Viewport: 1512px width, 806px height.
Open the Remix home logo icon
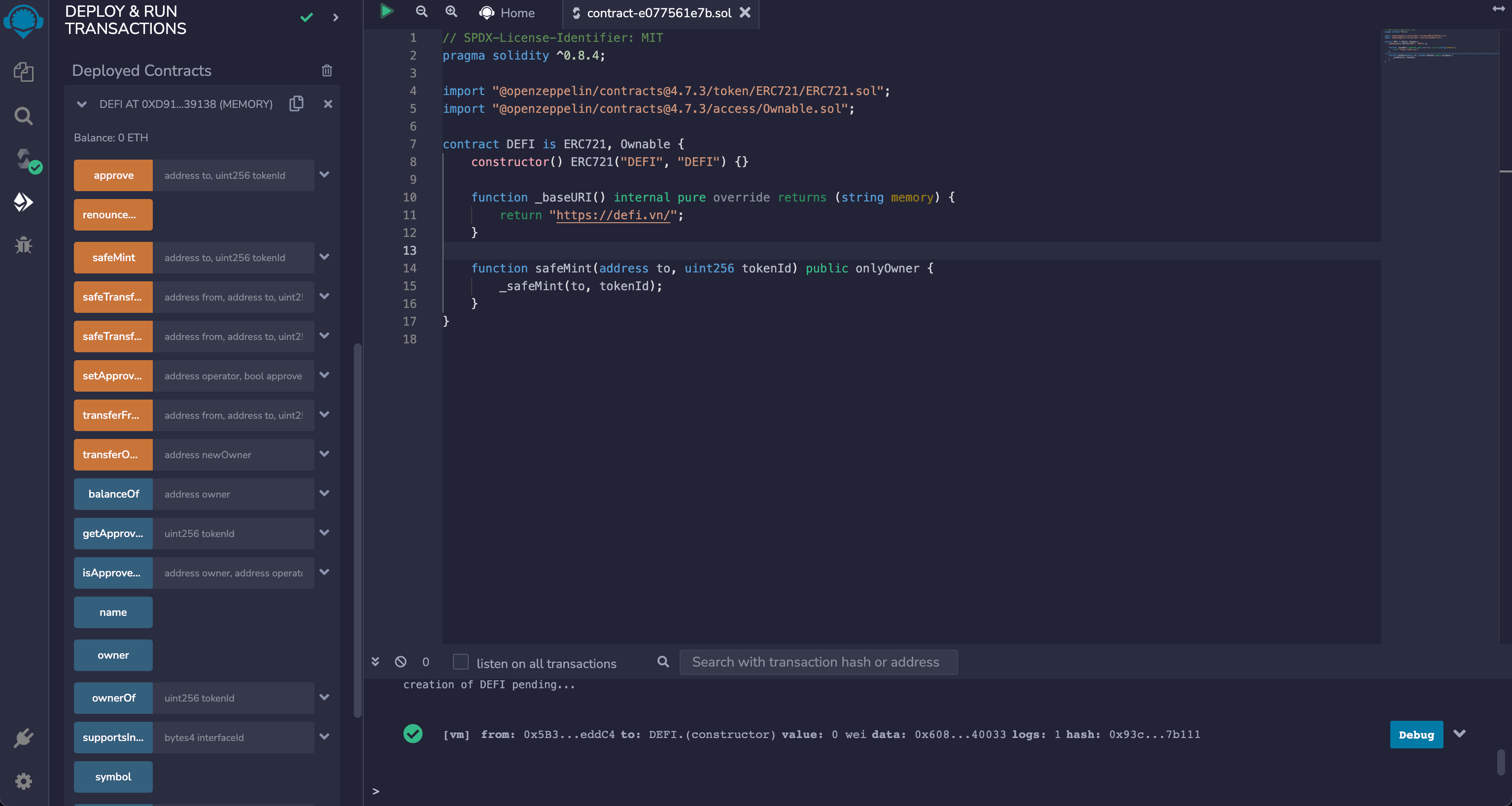tap(24, 21)
